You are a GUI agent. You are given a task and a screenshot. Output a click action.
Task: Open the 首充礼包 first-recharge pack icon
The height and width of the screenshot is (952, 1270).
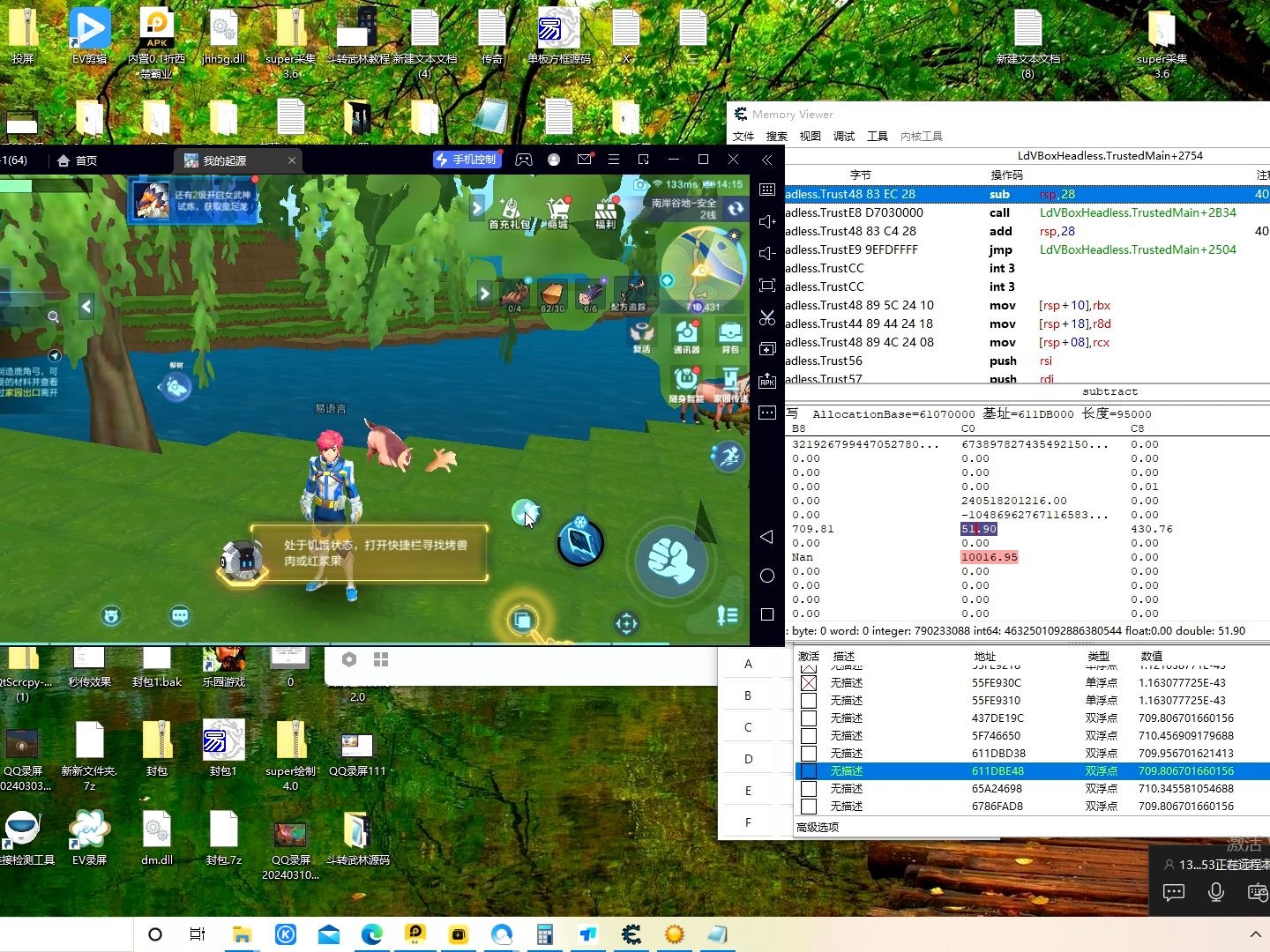coord(510,213)
